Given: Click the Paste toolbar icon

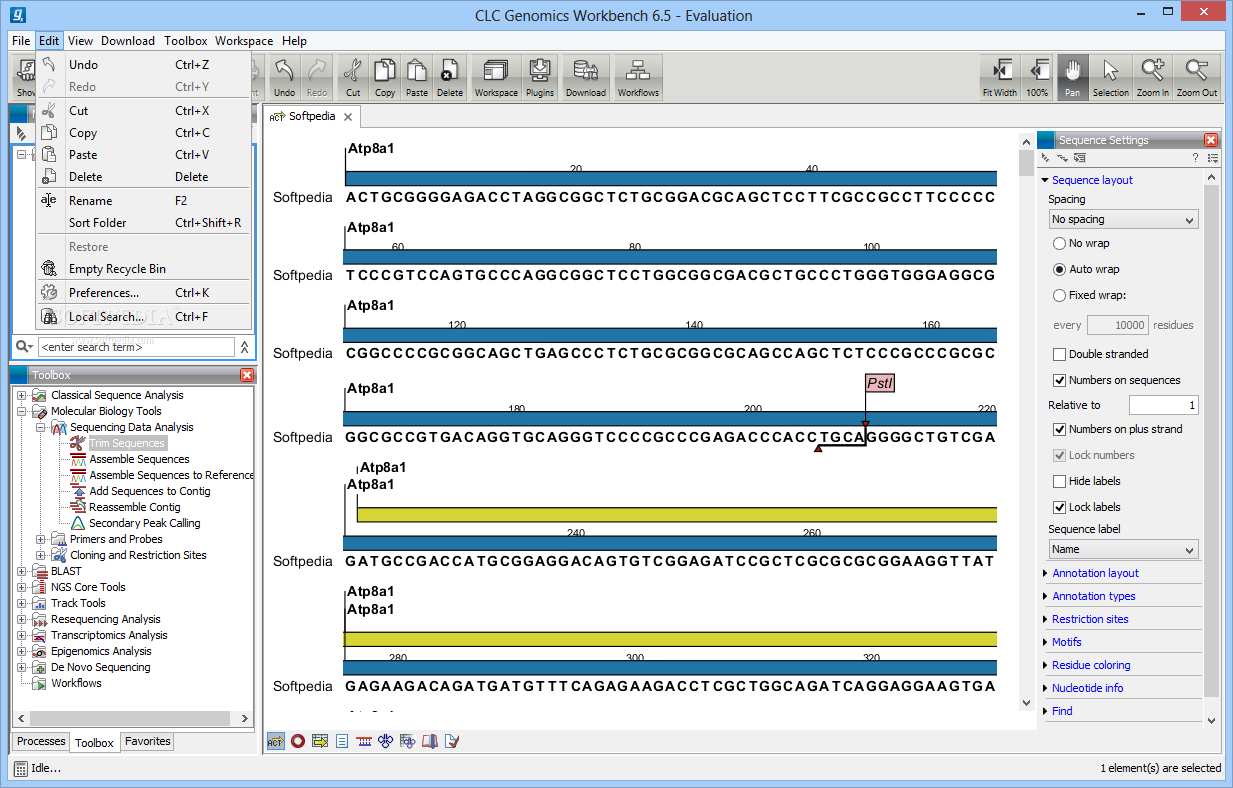Looking at the screenshot, I should [417, 77].
